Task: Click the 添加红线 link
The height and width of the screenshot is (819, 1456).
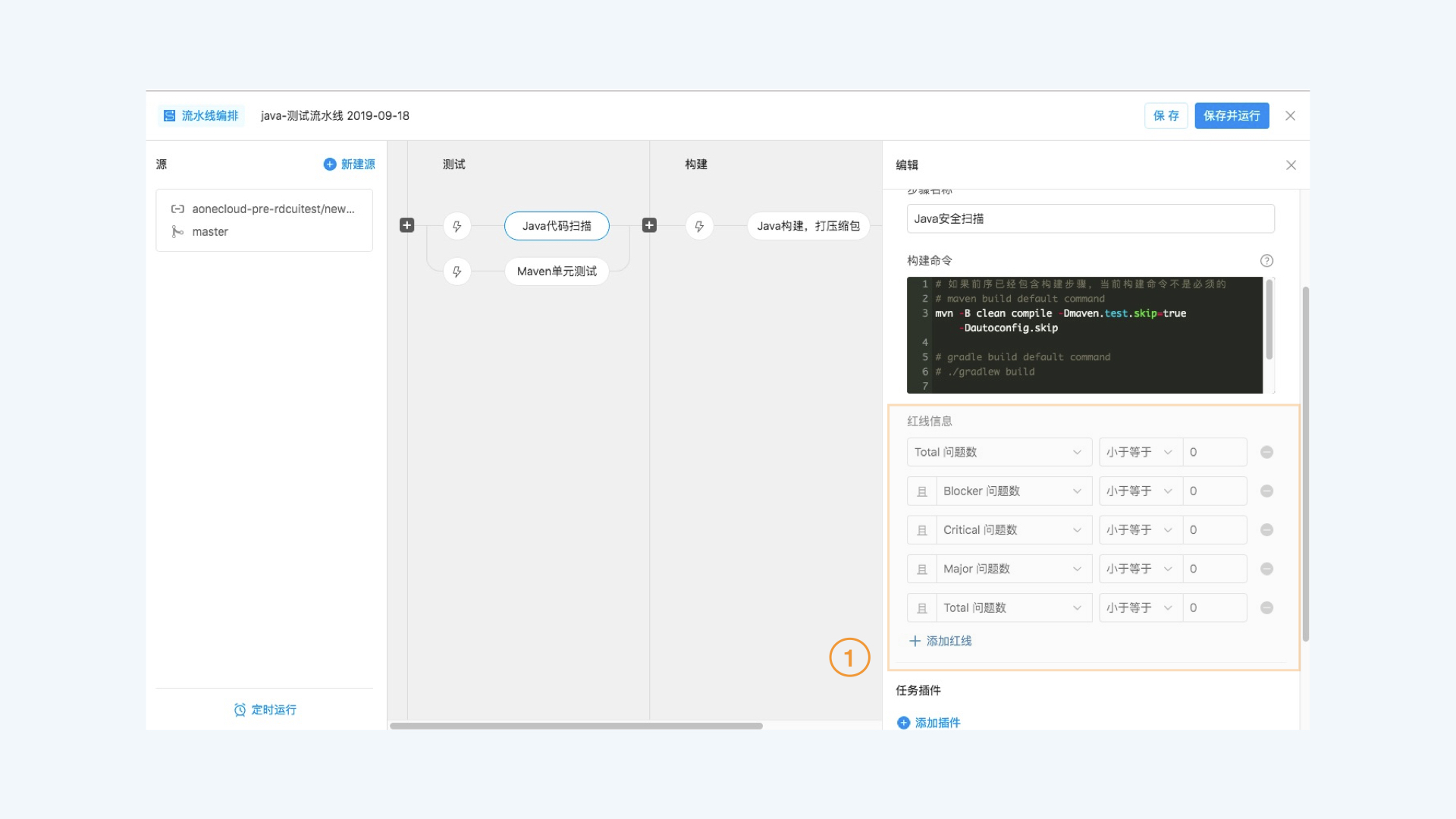Action: [x=949, y=641]
